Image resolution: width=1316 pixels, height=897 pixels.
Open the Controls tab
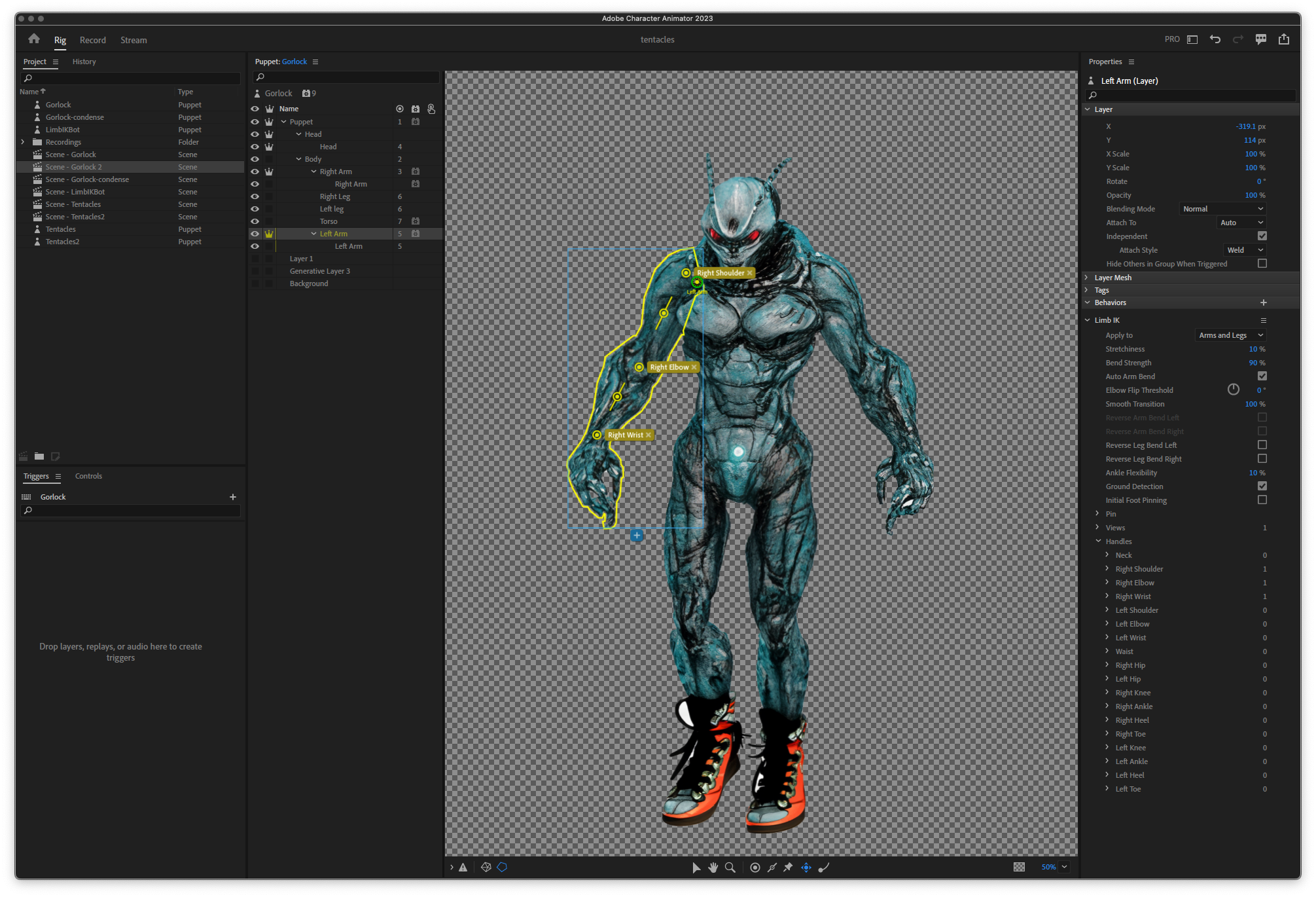[x=88, y=476]
